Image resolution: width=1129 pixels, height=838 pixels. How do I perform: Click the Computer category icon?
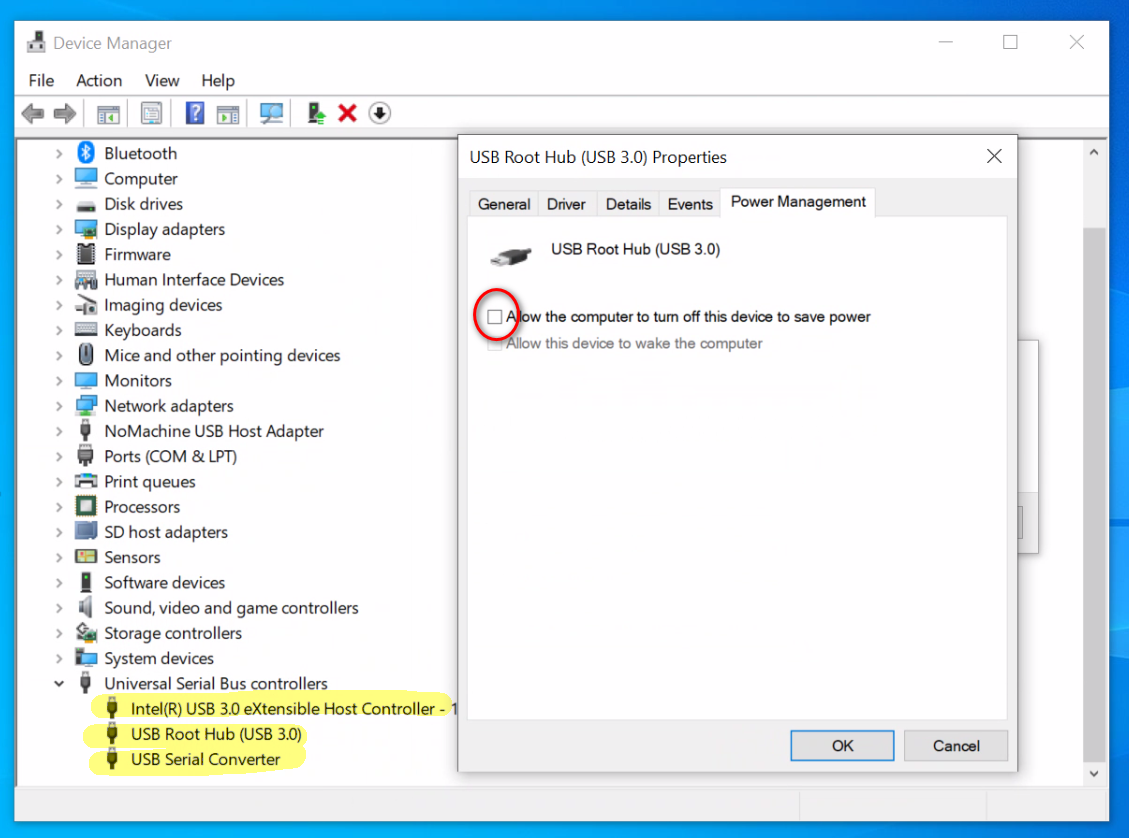pos(86,178)
